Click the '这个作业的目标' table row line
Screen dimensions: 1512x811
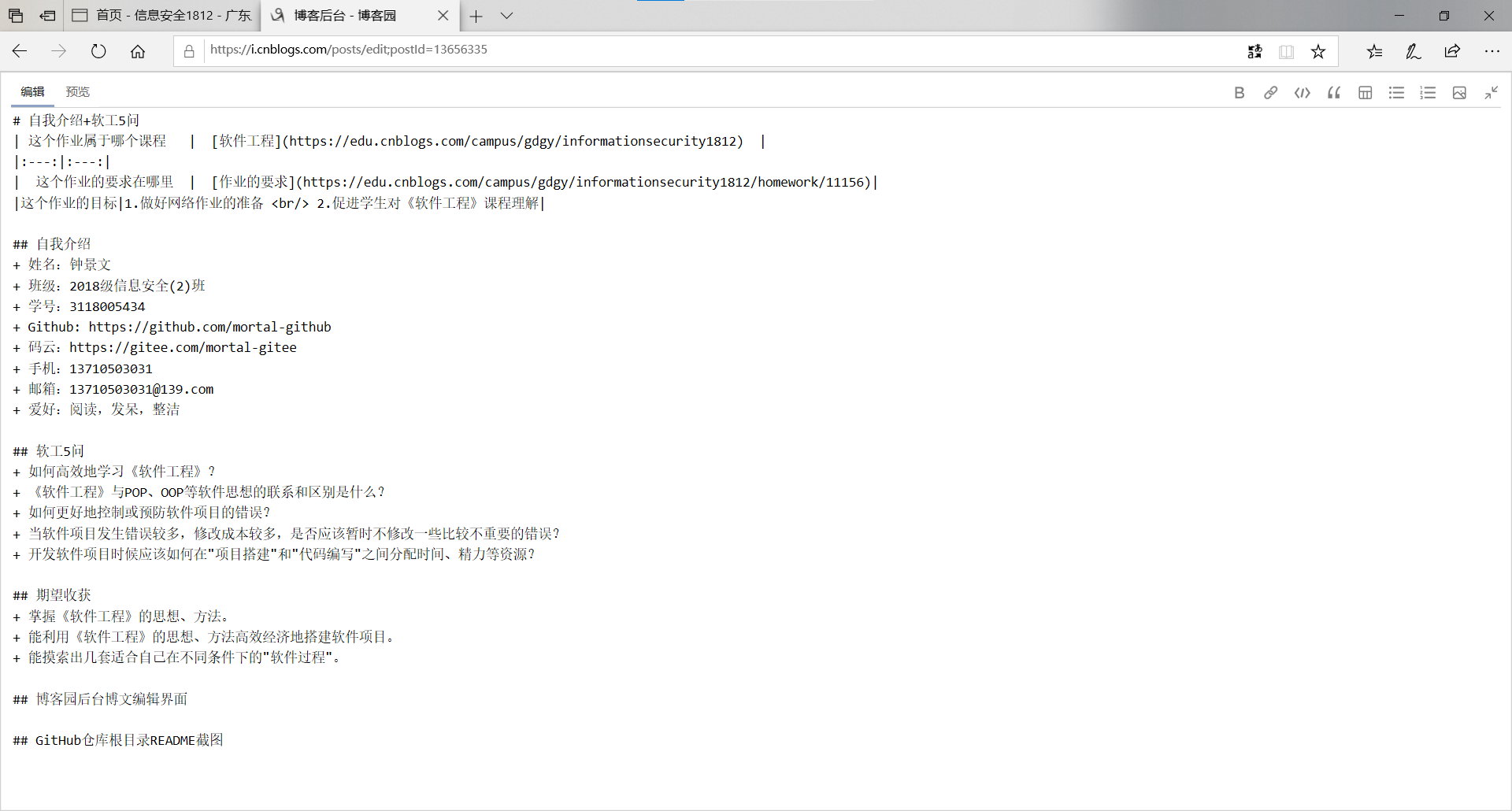pyautogui.click(x=280, y=203)
